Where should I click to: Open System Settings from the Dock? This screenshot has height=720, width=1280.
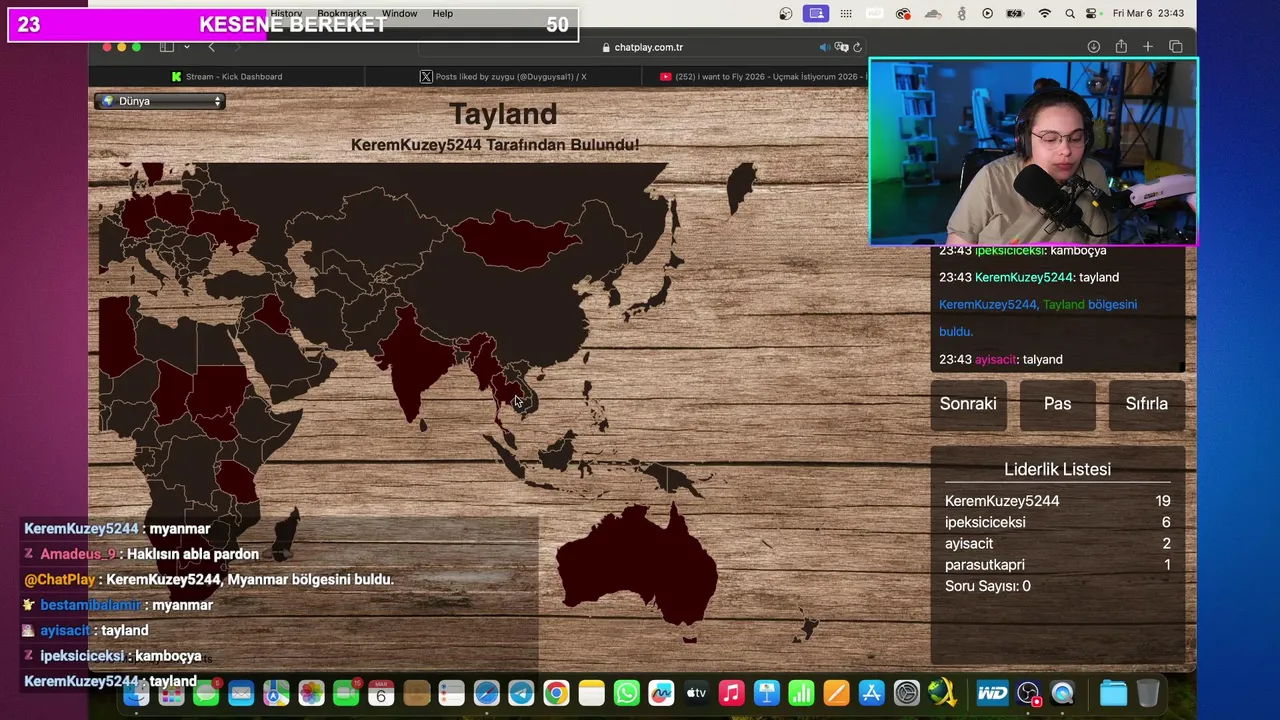pos(906,693)
